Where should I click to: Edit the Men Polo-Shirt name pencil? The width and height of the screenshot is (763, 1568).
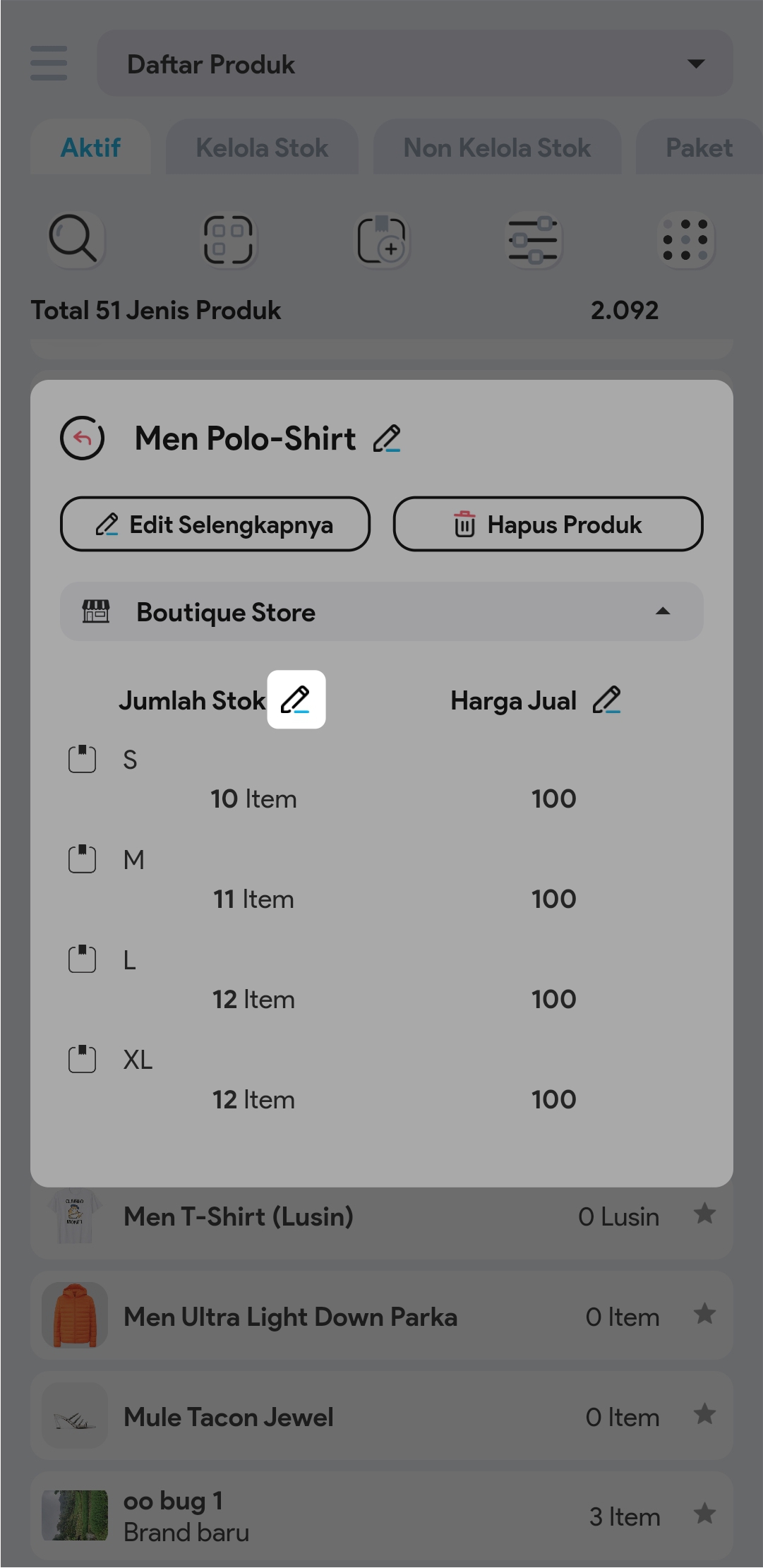(x=387, y=438)
